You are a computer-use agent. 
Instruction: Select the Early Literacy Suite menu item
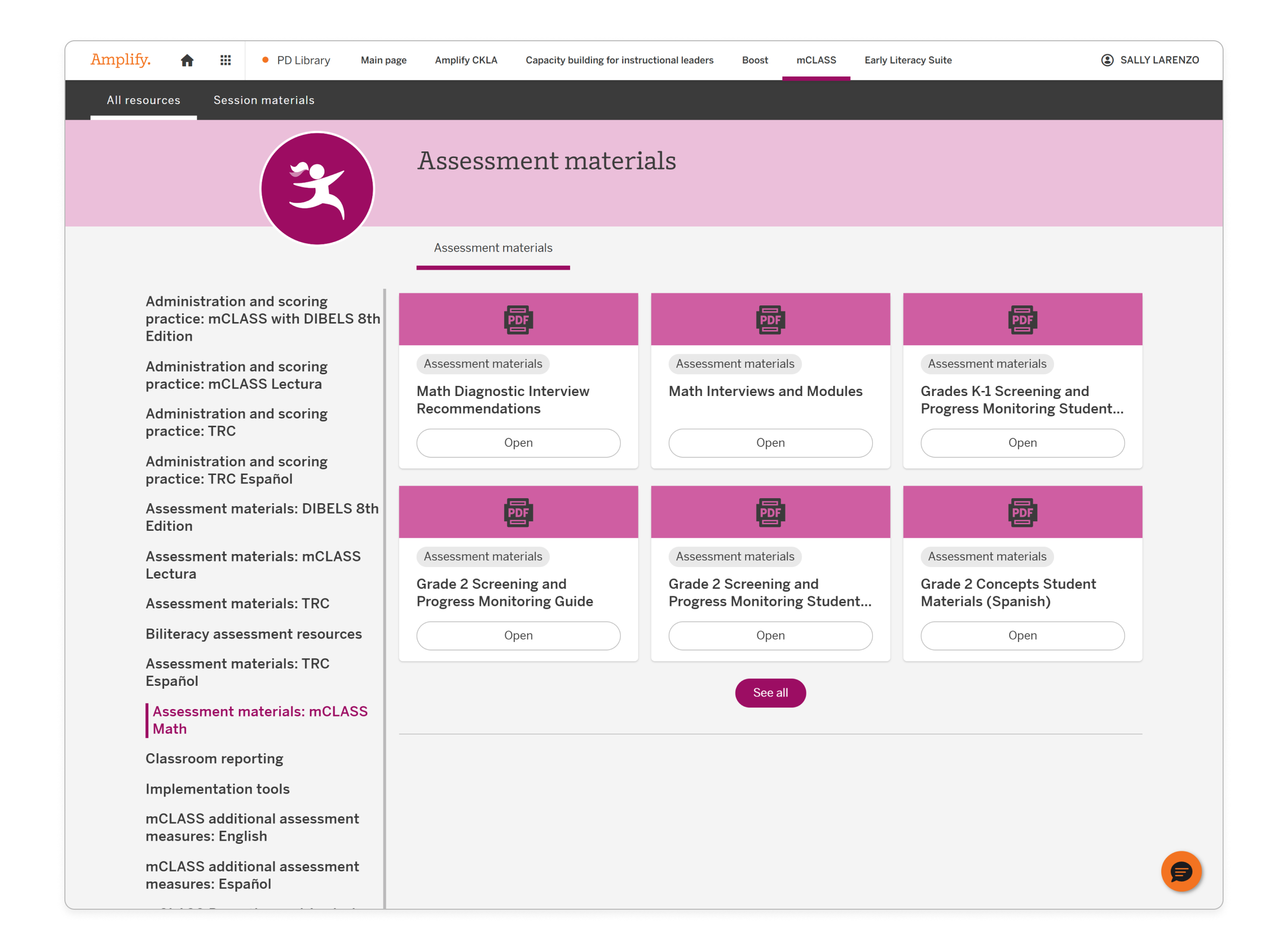(907, 60)
